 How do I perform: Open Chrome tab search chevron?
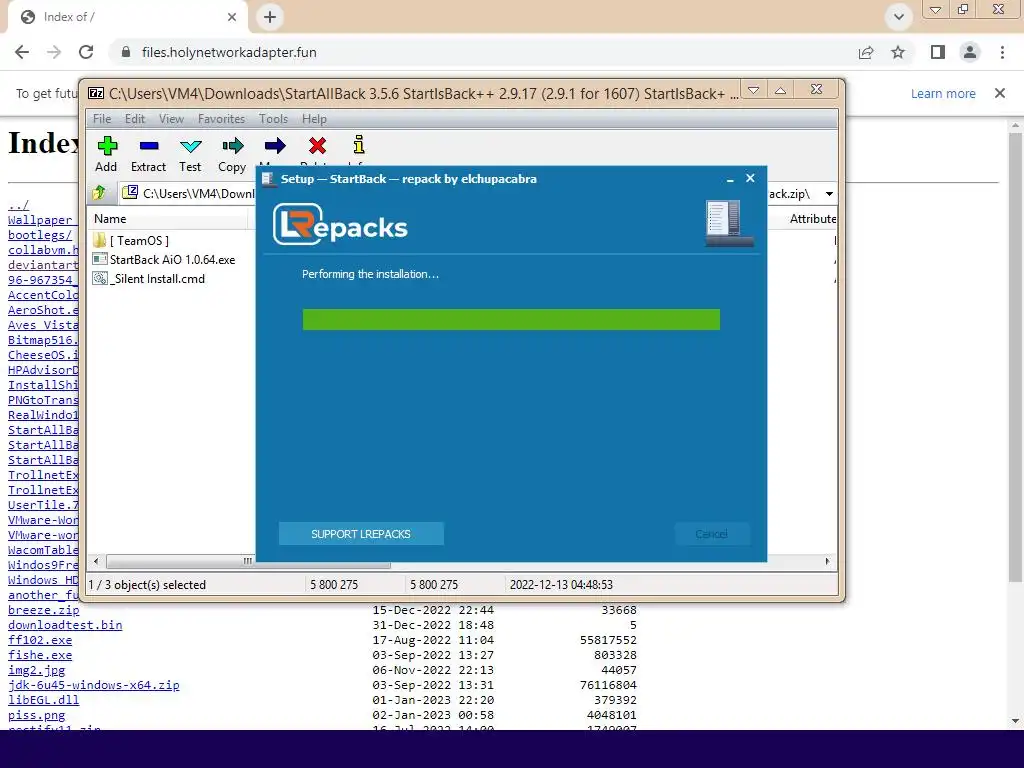[x=899, y=17]
